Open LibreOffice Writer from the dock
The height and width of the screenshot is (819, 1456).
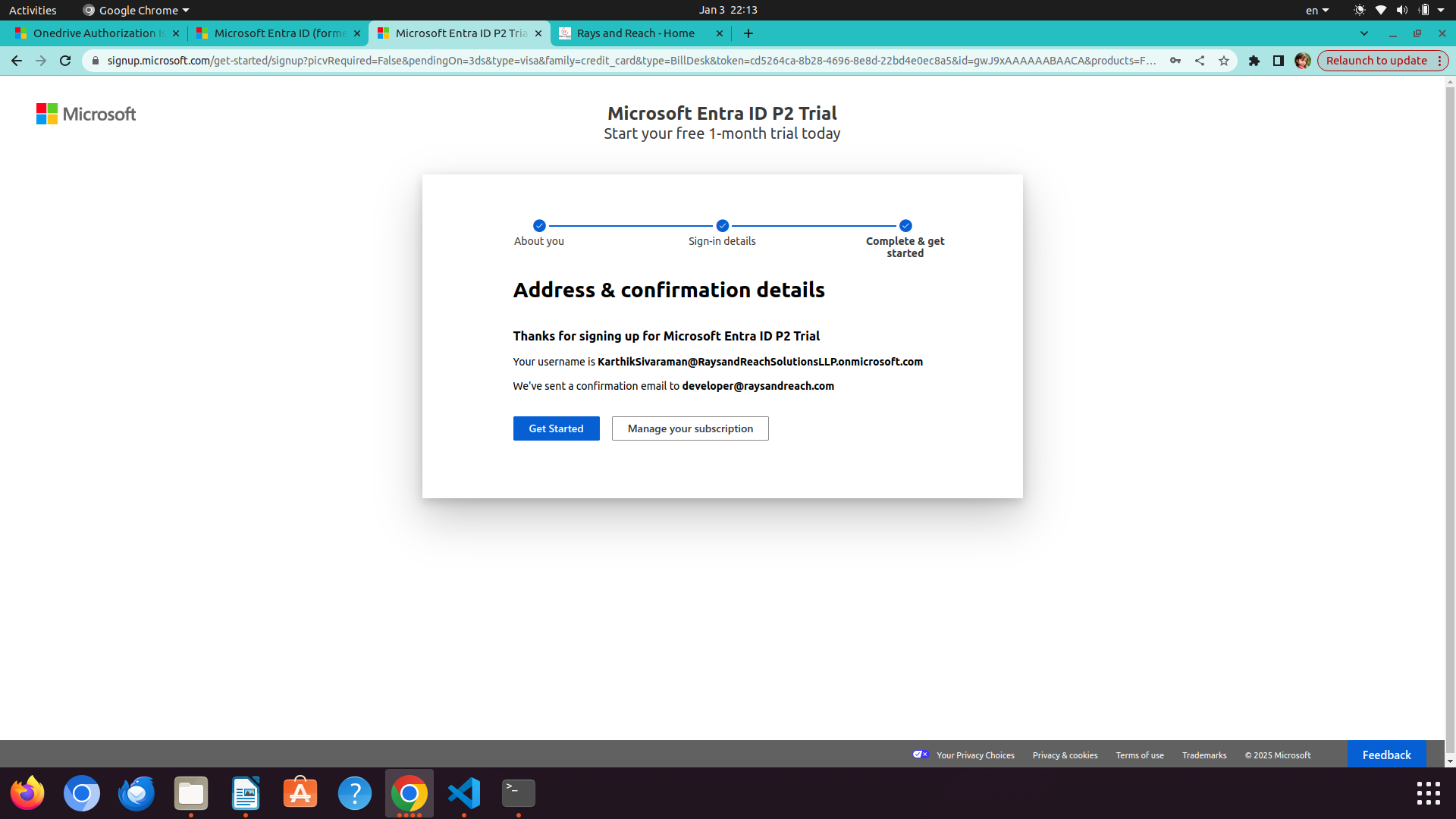tap(246, 793)
